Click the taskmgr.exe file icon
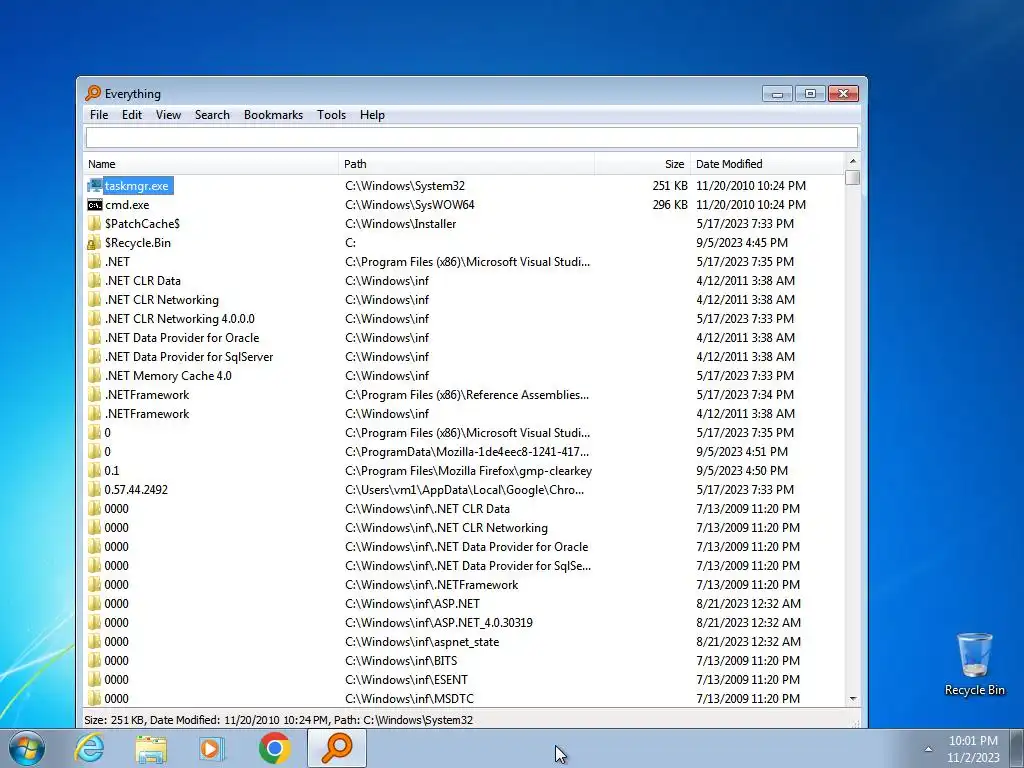Image resolution: width=1024 pixels, height=768 pixels. [95, 186]
